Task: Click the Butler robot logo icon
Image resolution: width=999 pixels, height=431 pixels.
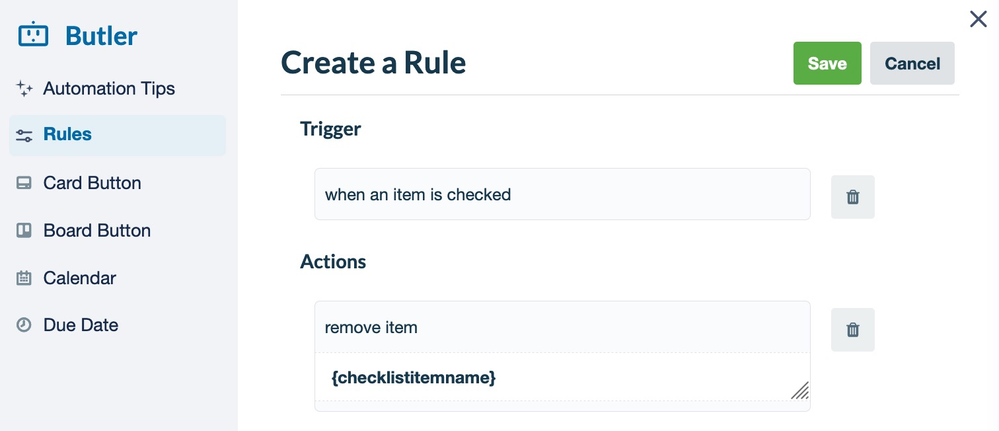Action: pyautogui.click(x=33, y=34)
